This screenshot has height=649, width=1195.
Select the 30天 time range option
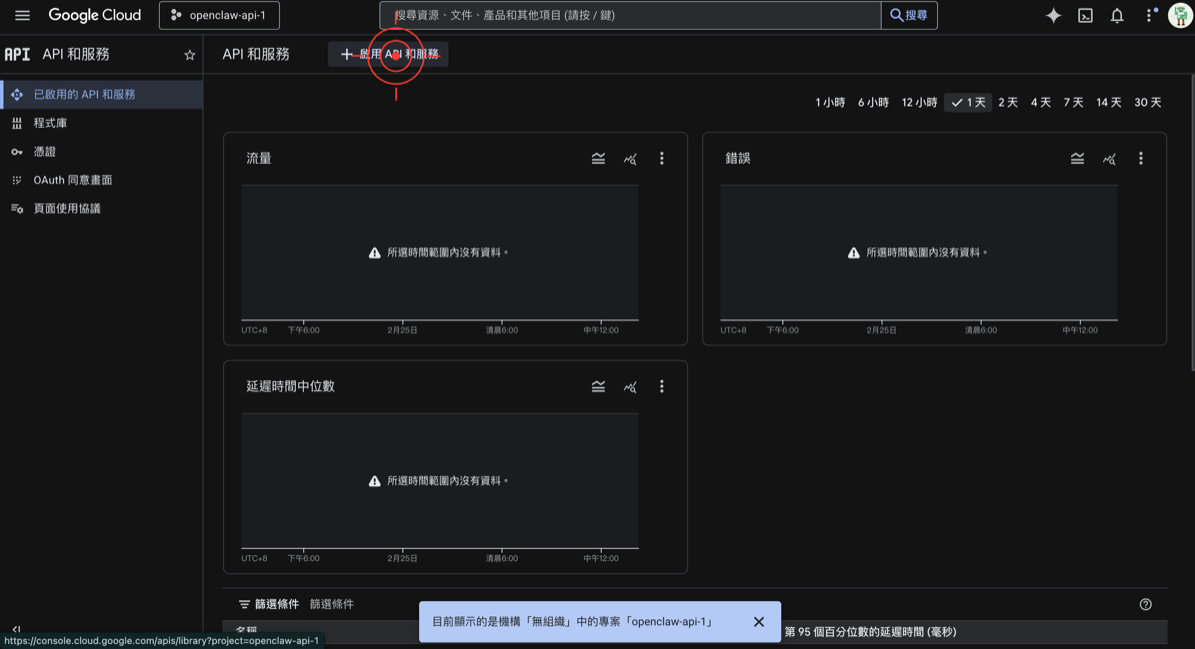(1146, 101)
